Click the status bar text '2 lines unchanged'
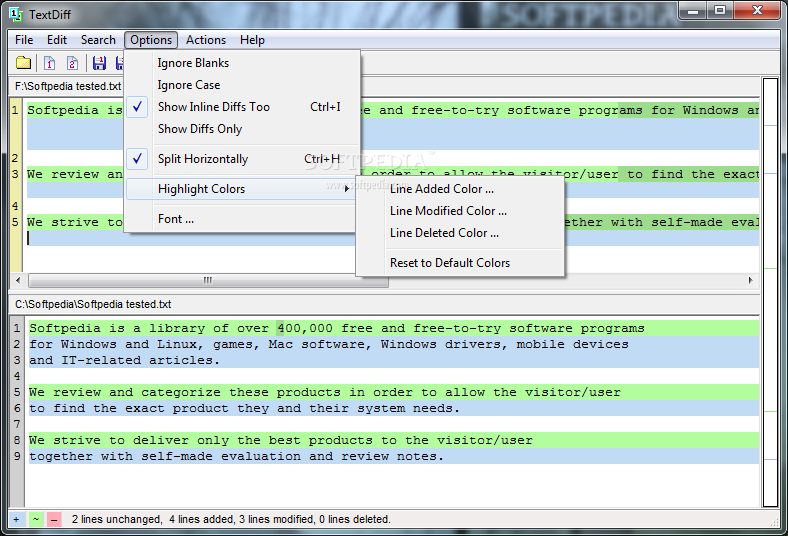788x536 pixels. [117, 519]
